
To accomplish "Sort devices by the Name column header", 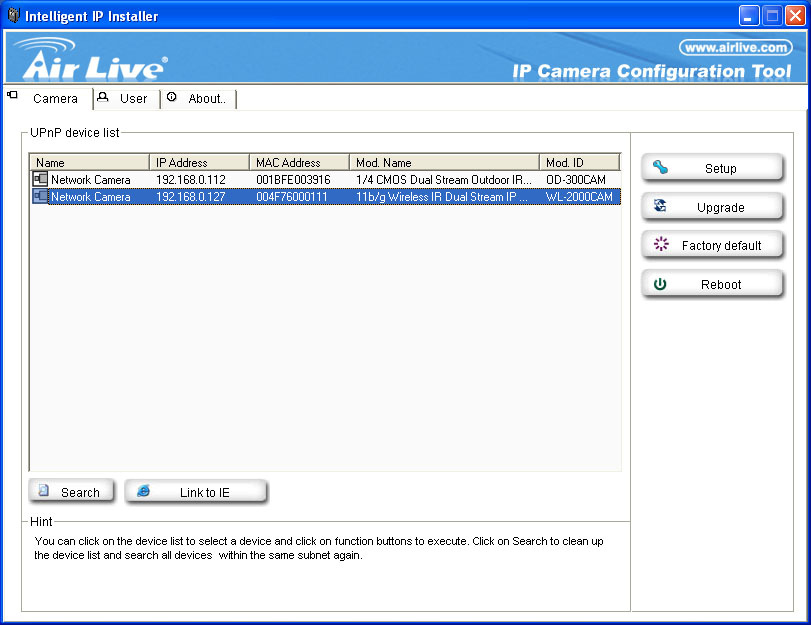I will pos(89,162).
